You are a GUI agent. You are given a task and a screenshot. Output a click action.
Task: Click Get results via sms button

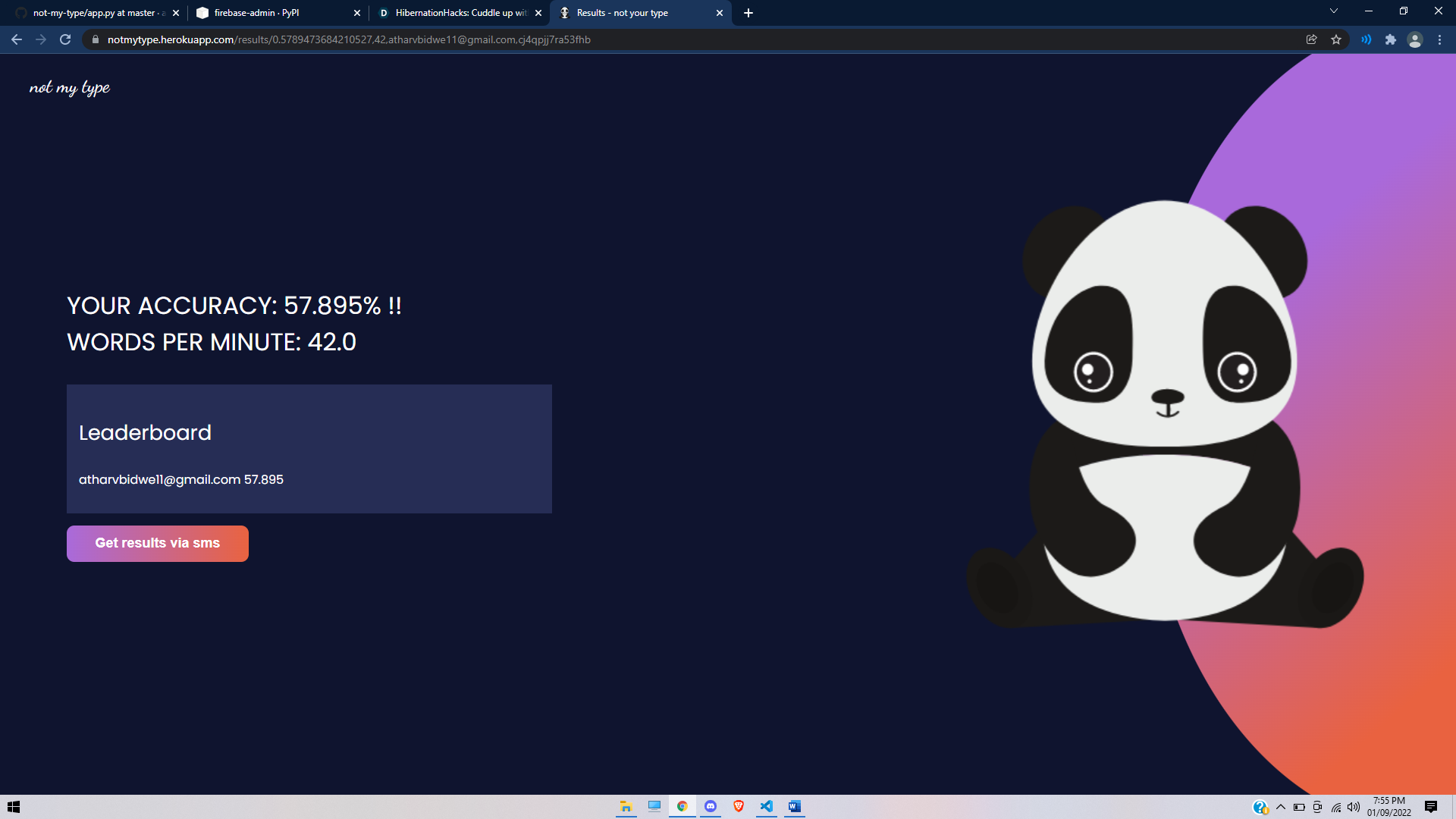point(158,543)
